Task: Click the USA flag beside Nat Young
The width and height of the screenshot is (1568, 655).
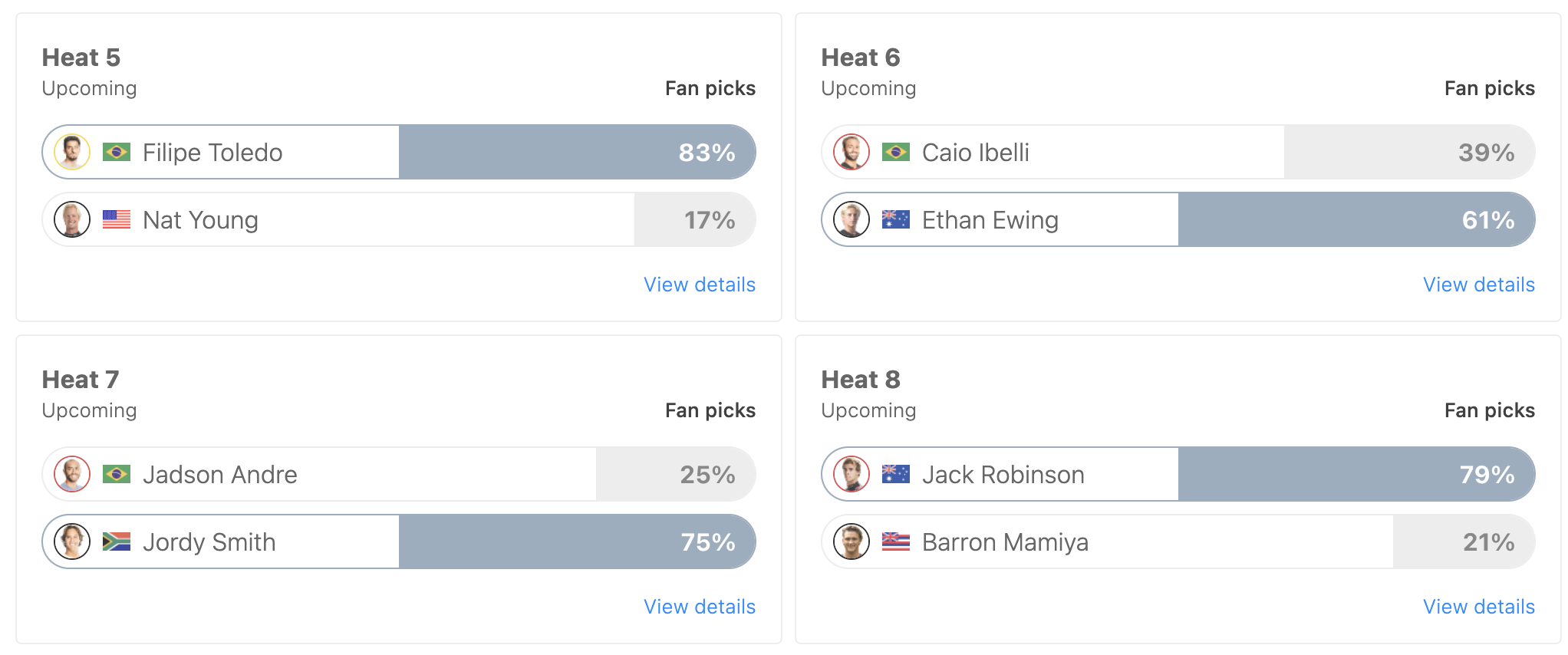Action: pyautogui.click(x=117, y=219)
